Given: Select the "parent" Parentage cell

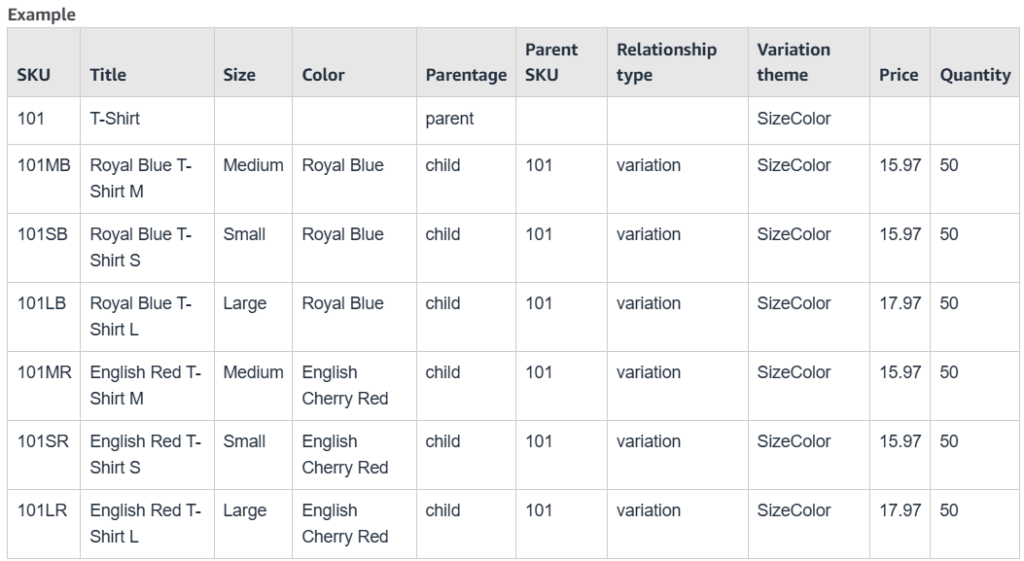Looking at the screenshot, I should tap(449, 119).
